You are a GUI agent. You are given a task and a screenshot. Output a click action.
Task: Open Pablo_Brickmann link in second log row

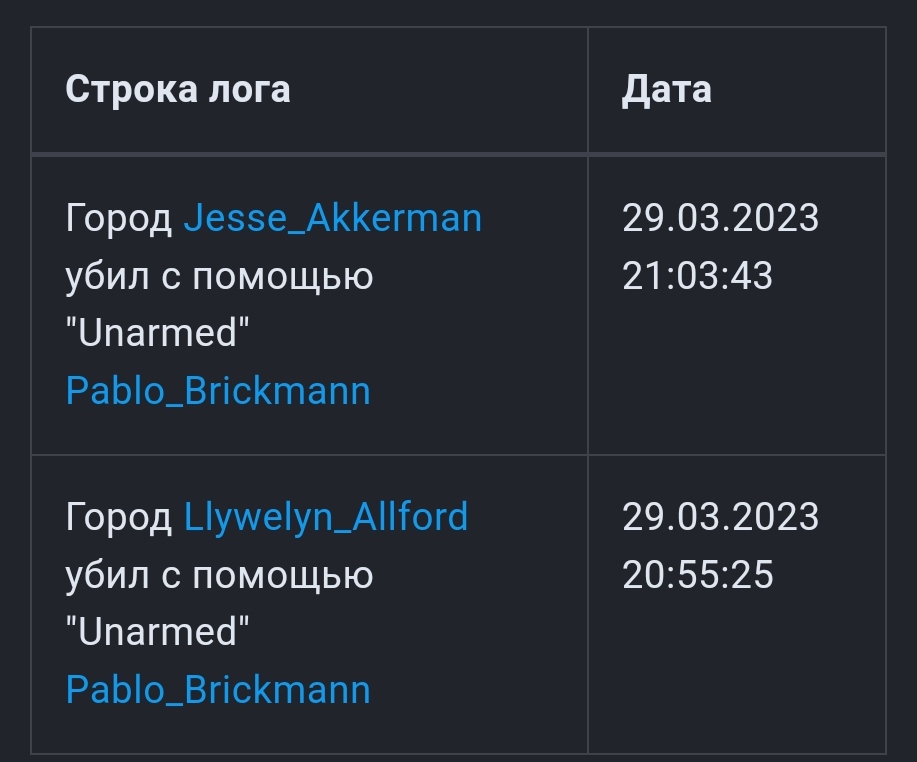[218, 690]
